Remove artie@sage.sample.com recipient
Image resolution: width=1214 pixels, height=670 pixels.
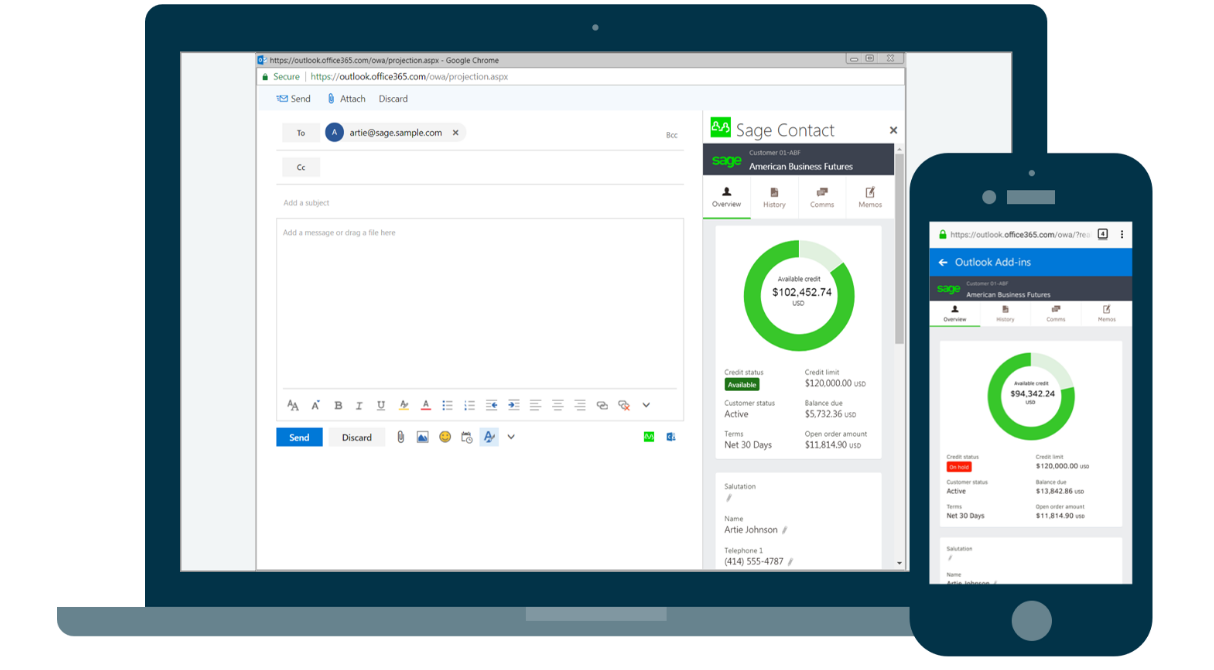pos(456,132)
